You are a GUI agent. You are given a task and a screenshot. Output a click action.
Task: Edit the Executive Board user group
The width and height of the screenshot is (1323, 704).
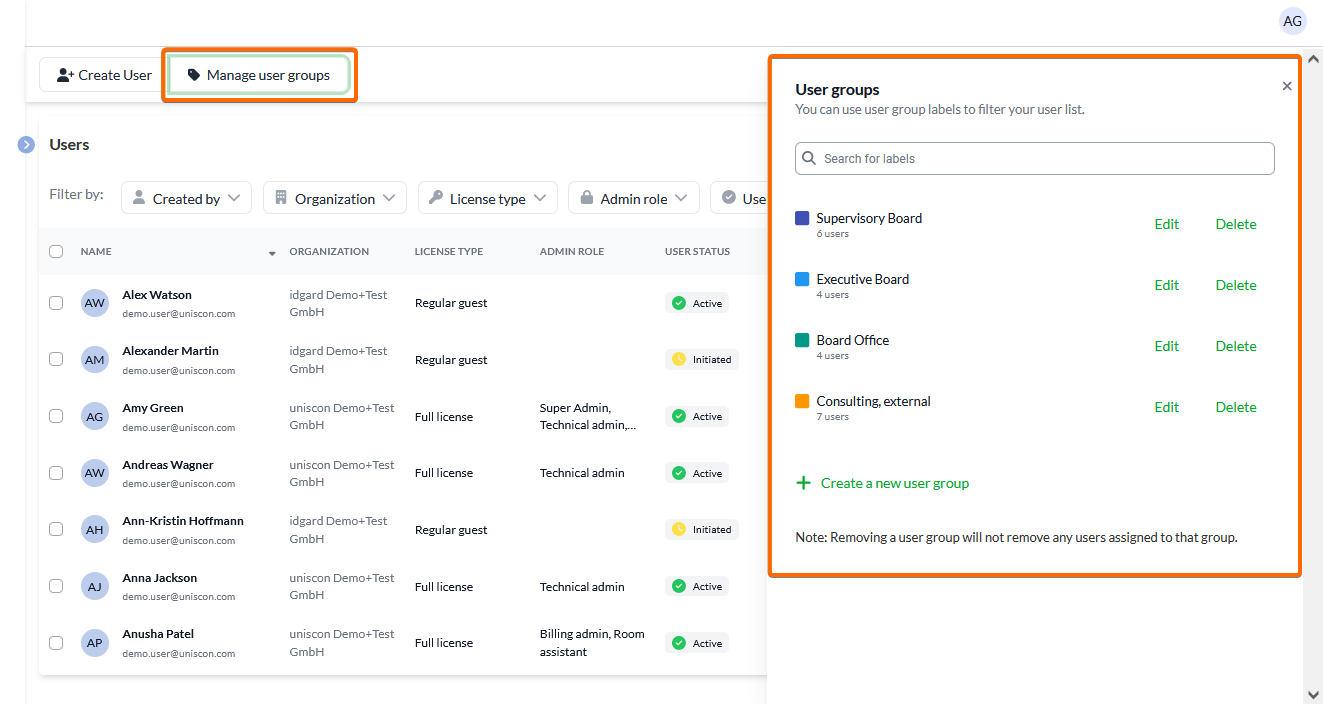[1166, 285]
